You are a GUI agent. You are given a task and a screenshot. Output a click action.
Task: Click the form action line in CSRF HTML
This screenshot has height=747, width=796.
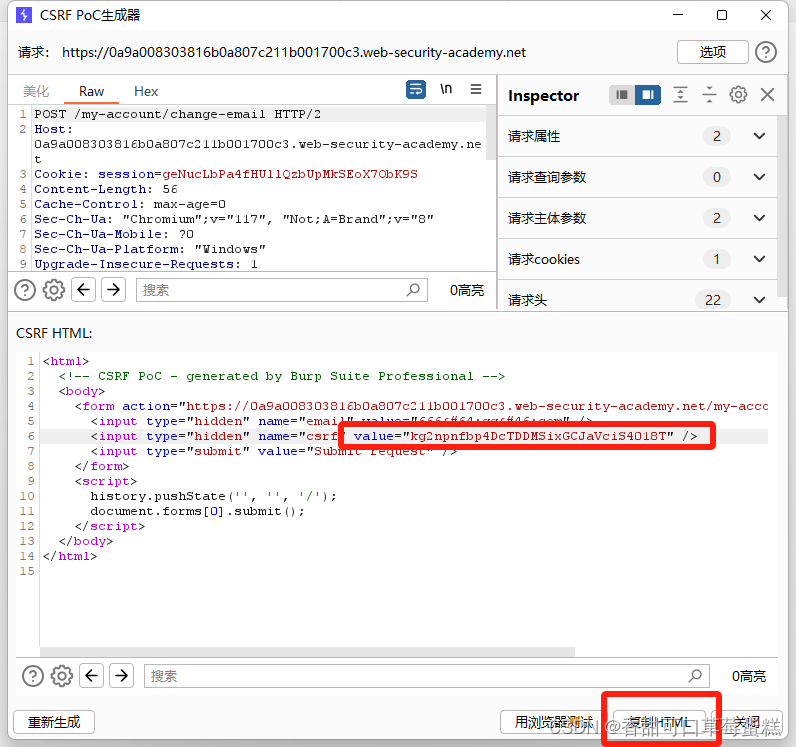(x=421, y=406)
